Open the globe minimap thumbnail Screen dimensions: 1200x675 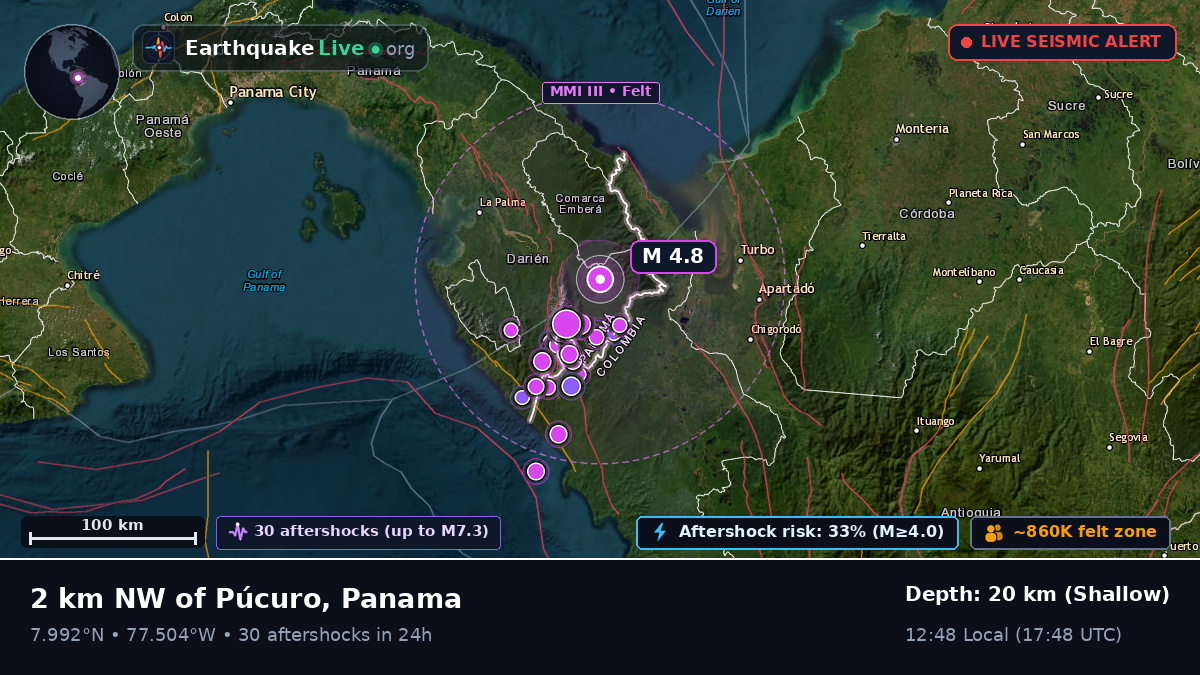(72, 72)
